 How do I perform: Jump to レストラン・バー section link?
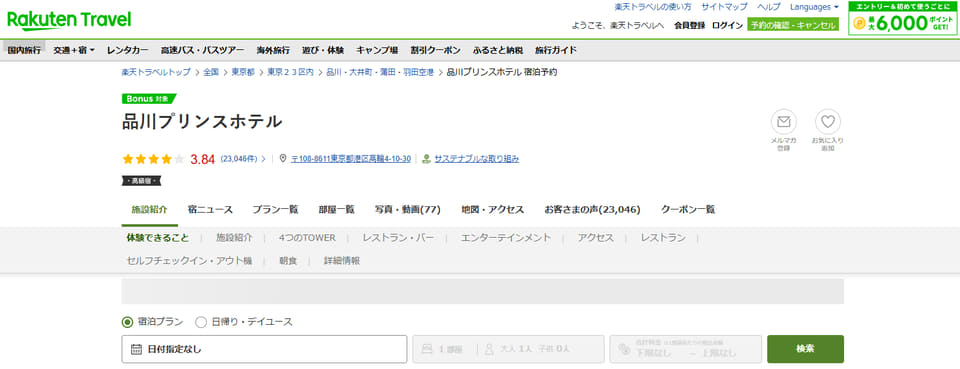click(398, 238)
